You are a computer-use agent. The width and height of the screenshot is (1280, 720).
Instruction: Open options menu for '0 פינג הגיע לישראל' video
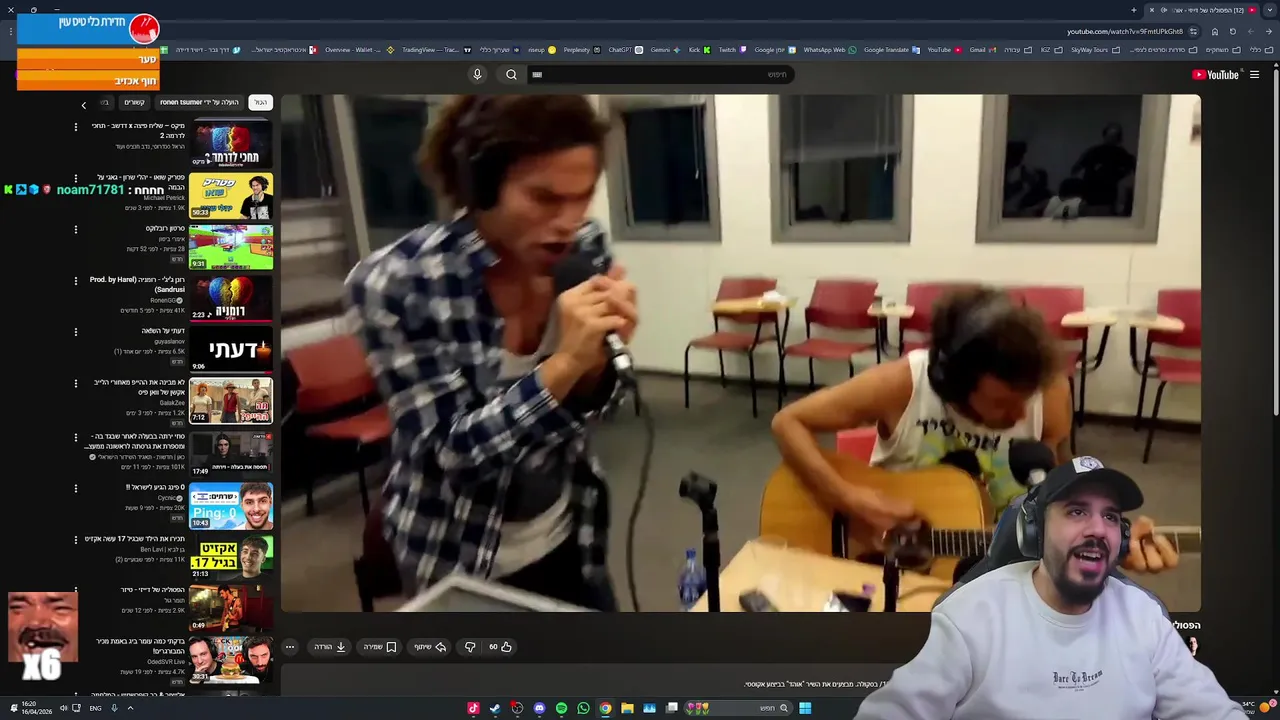click(75, 488)
